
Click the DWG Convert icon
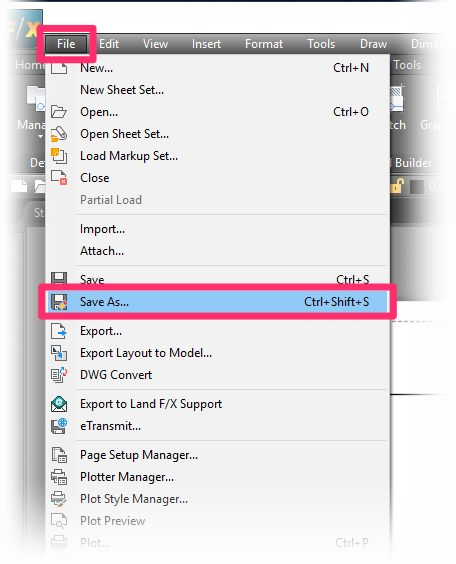(59, 375)
